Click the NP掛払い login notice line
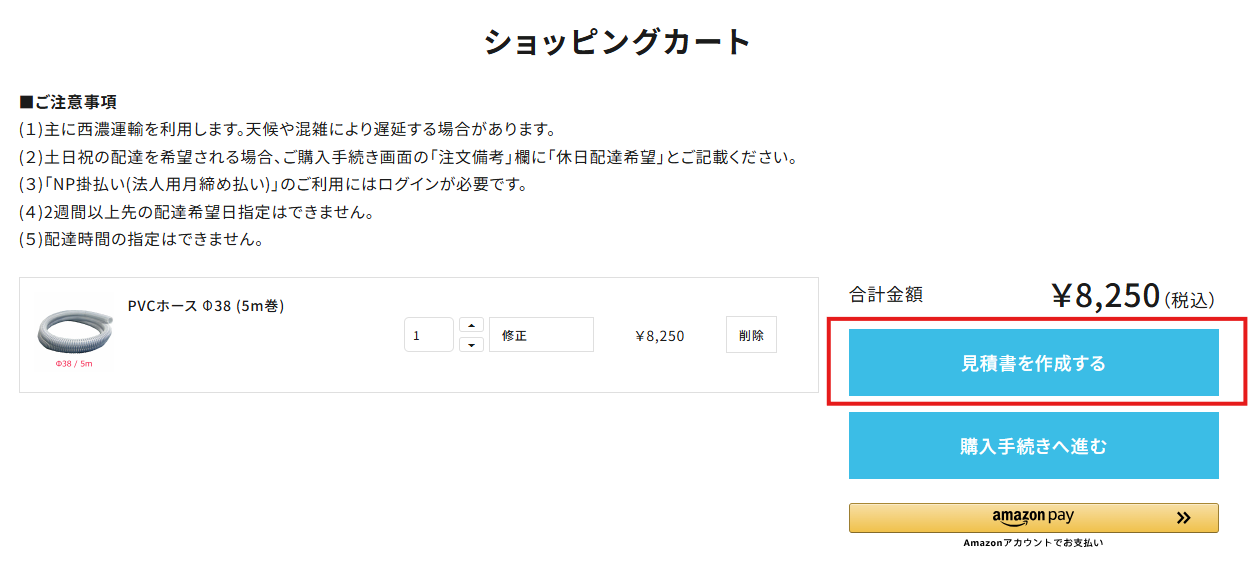This screenshot has height=571, width=1252. click(x=272, y=185)
